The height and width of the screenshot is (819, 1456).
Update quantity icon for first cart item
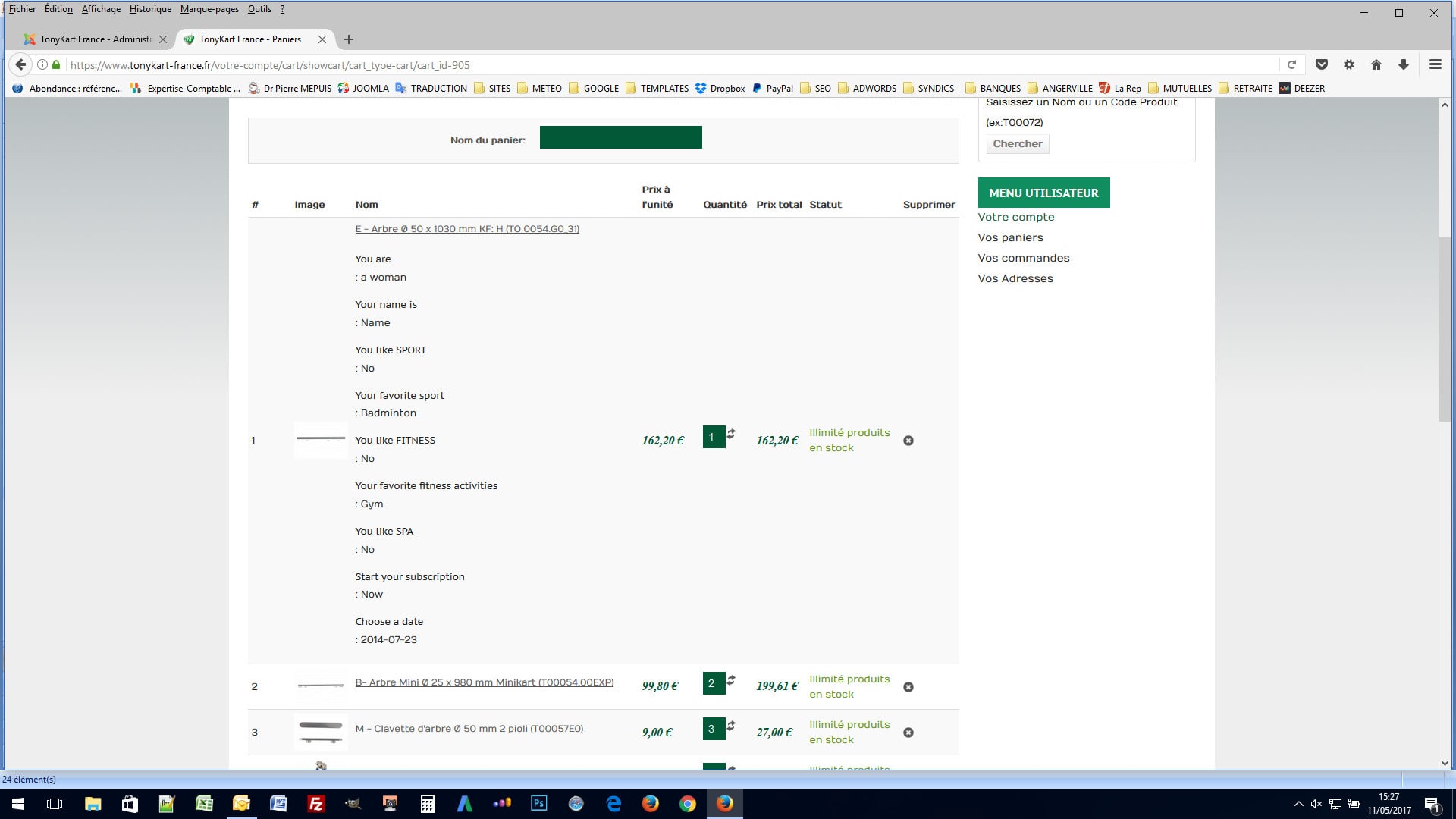click(731, 434)
